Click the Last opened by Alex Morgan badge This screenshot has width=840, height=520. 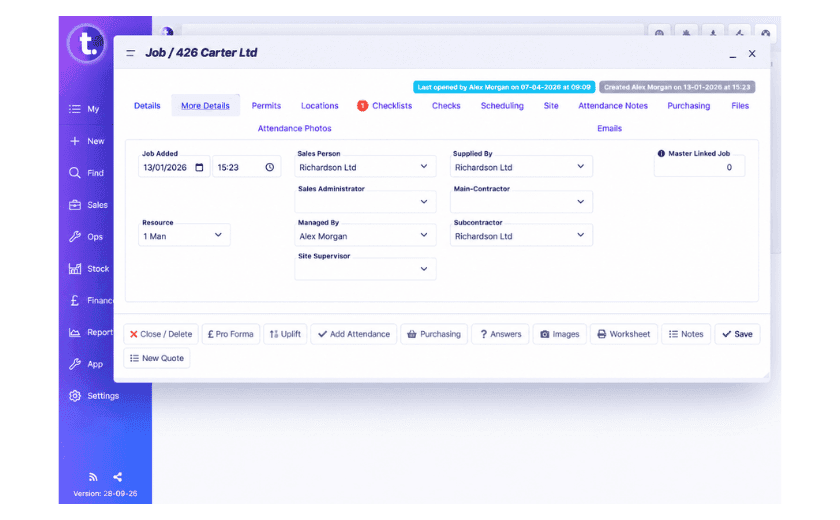coord(504,87)
